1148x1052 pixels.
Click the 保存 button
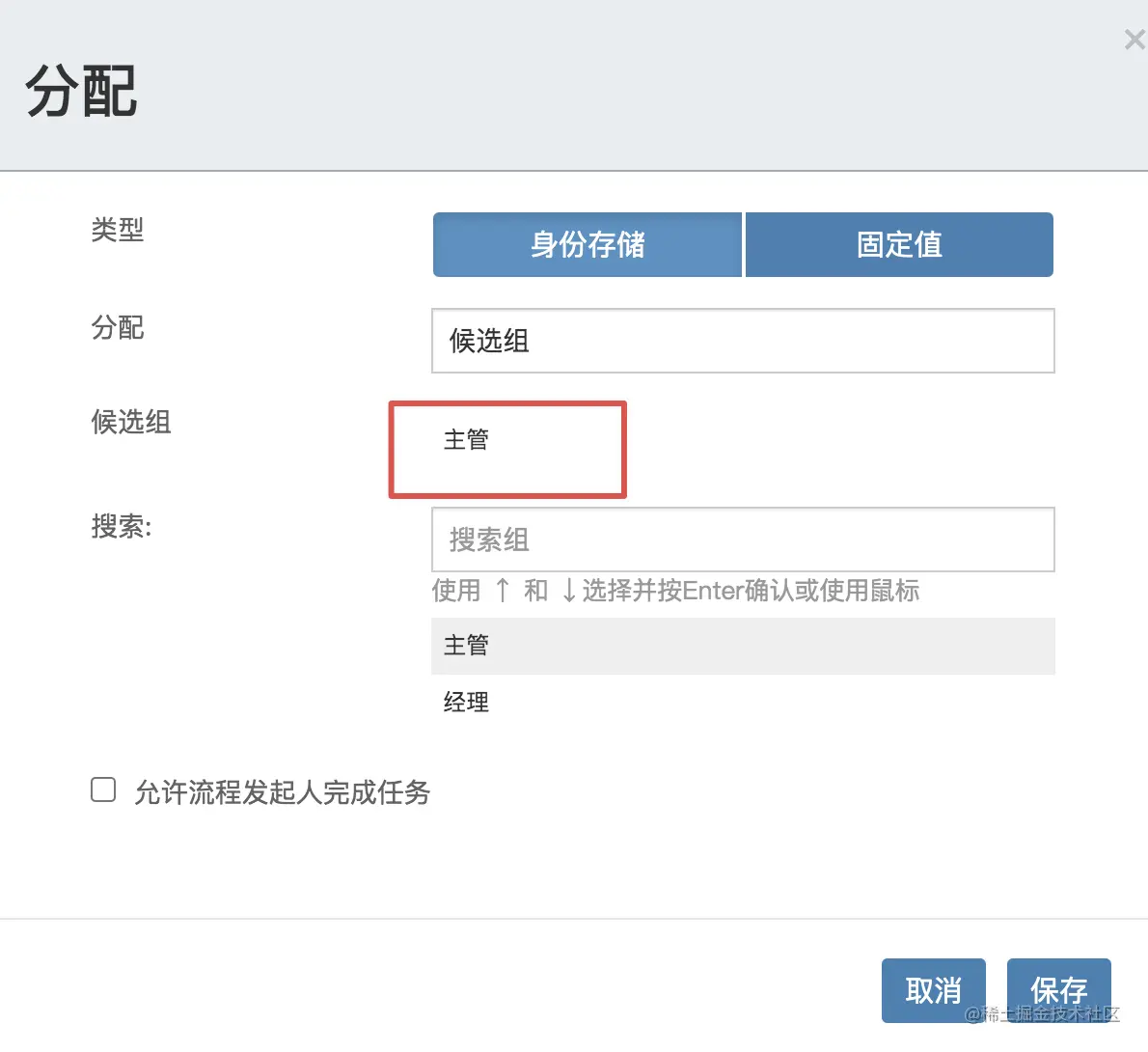tap(1058, 990)
